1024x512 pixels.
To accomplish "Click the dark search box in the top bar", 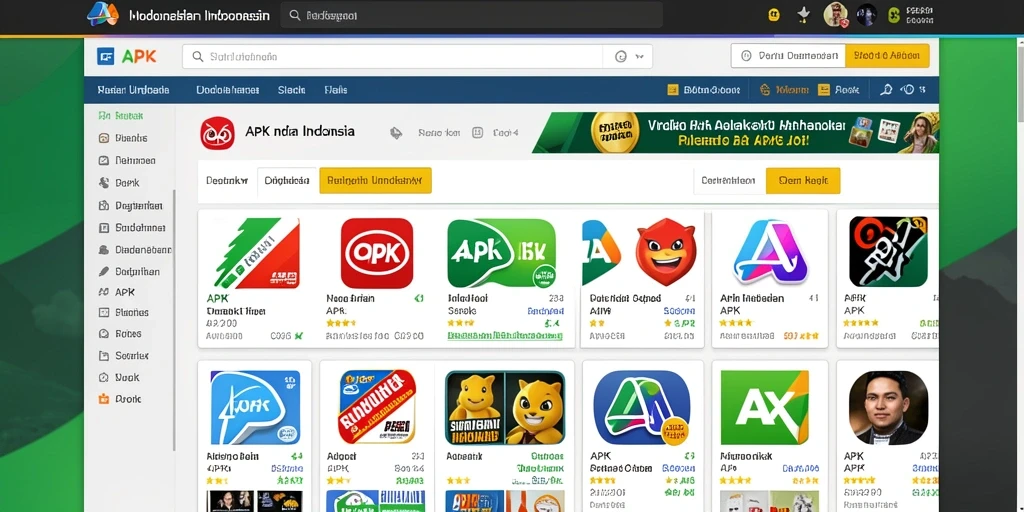I will click(472, 15).
